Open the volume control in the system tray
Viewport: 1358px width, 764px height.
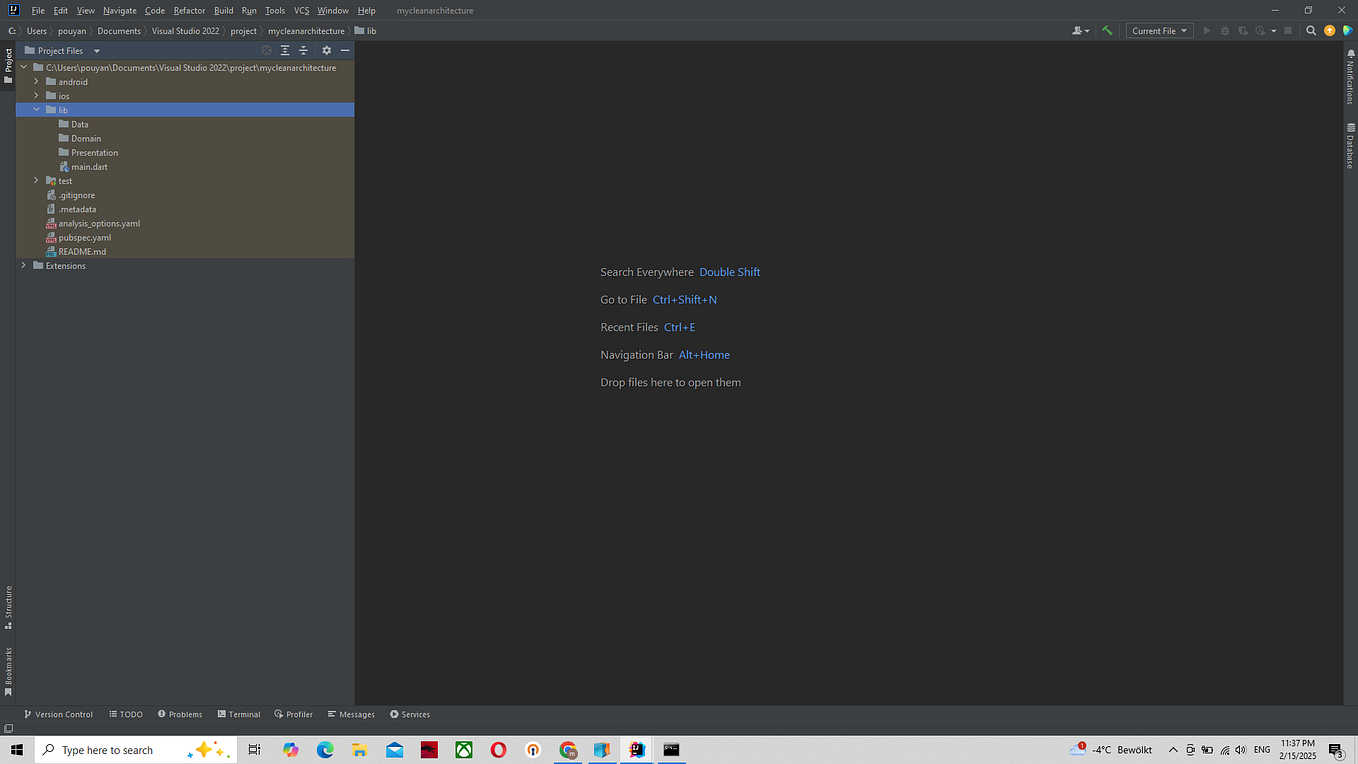(1240, 749)
